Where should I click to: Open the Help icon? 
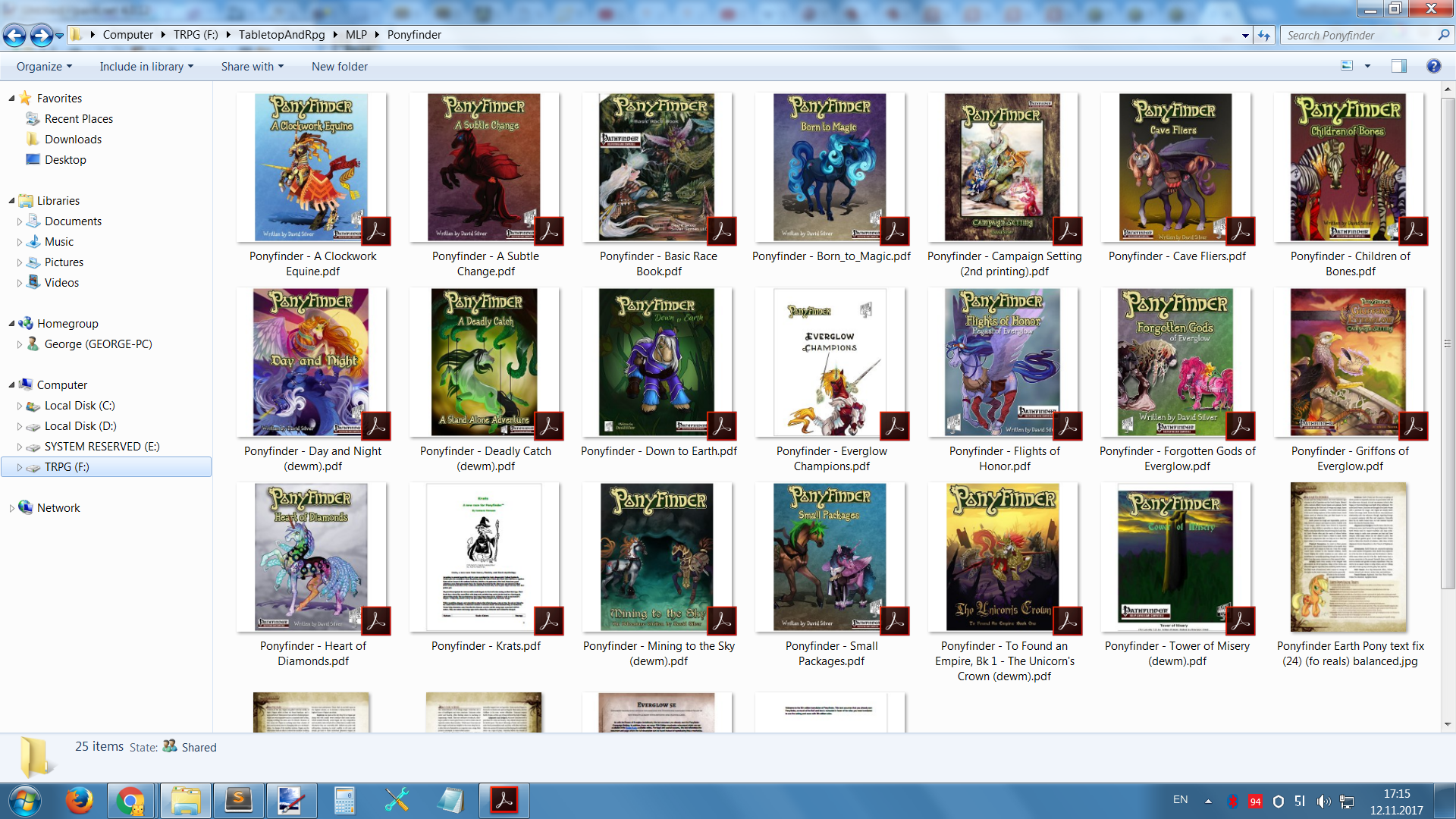click(1433, 66)
